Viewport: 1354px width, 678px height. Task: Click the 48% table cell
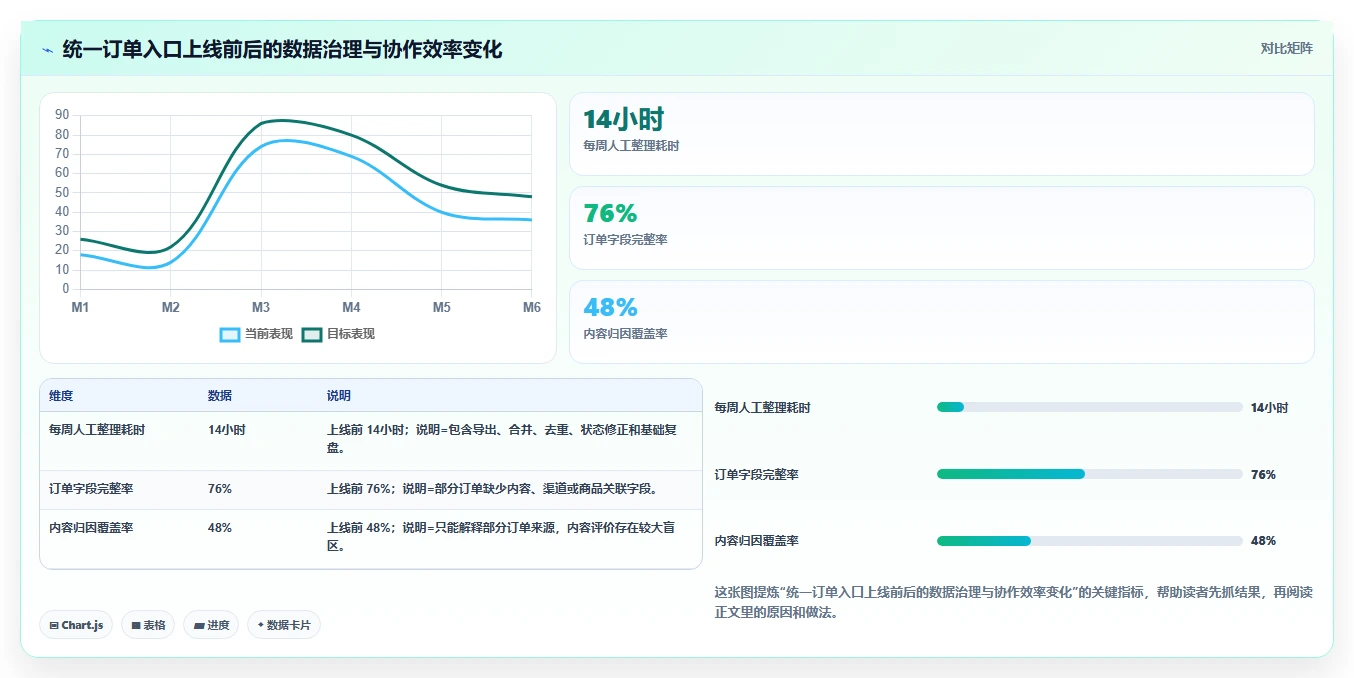pos(220,528)
